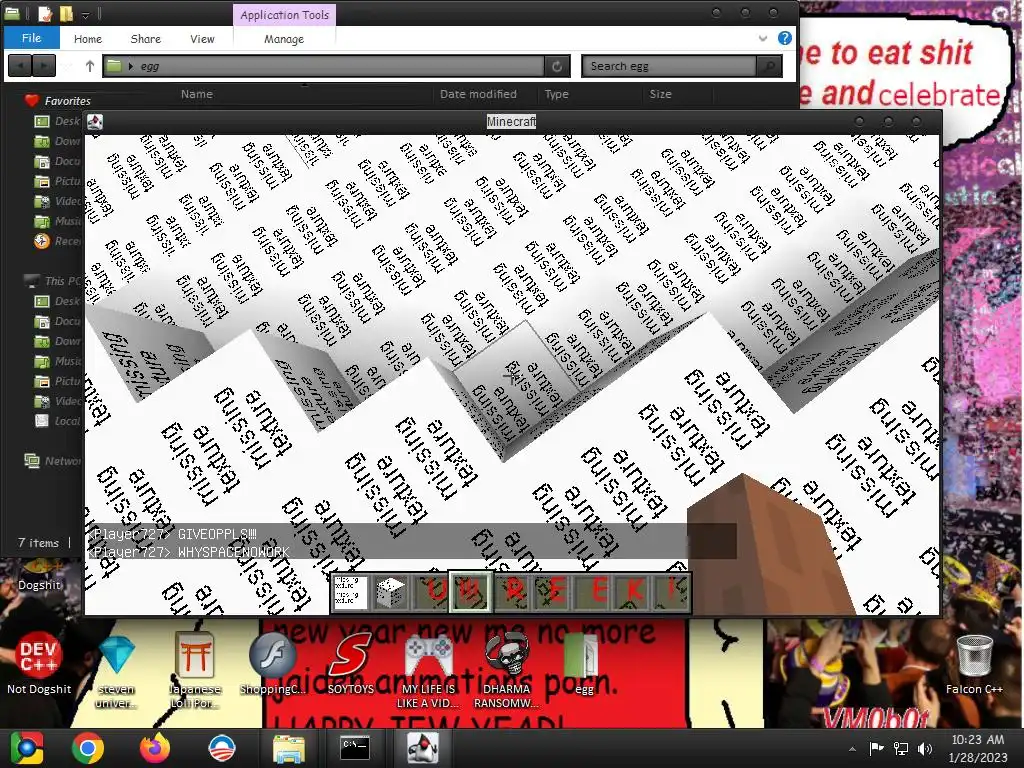Expand the ribbon with the chevron
Viewport: 1024px width, 768px height.
(x=762, y=39)
